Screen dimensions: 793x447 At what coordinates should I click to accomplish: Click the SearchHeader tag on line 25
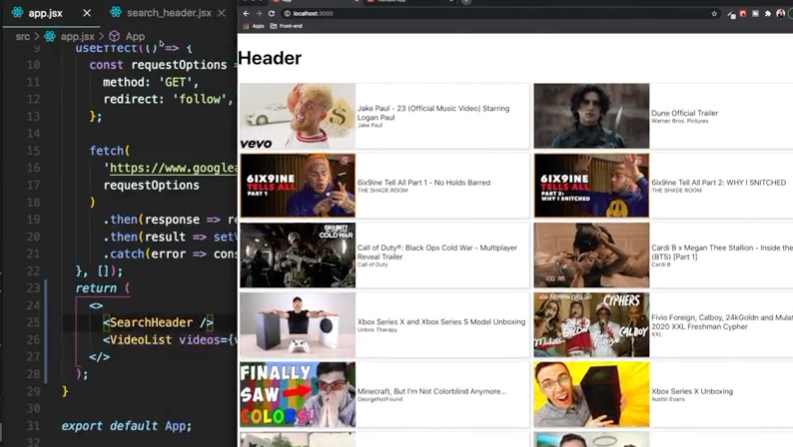[158, 323]
